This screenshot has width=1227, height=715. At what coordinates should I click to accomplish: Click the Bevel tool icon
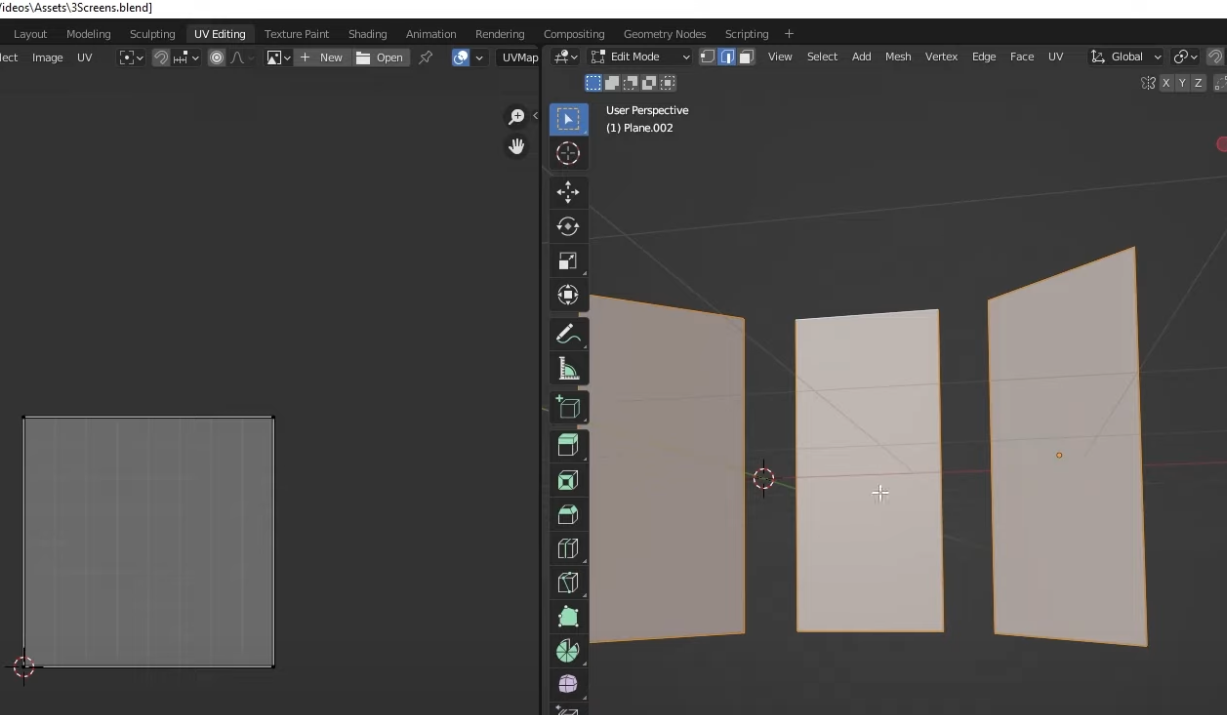tap(568, 515)
